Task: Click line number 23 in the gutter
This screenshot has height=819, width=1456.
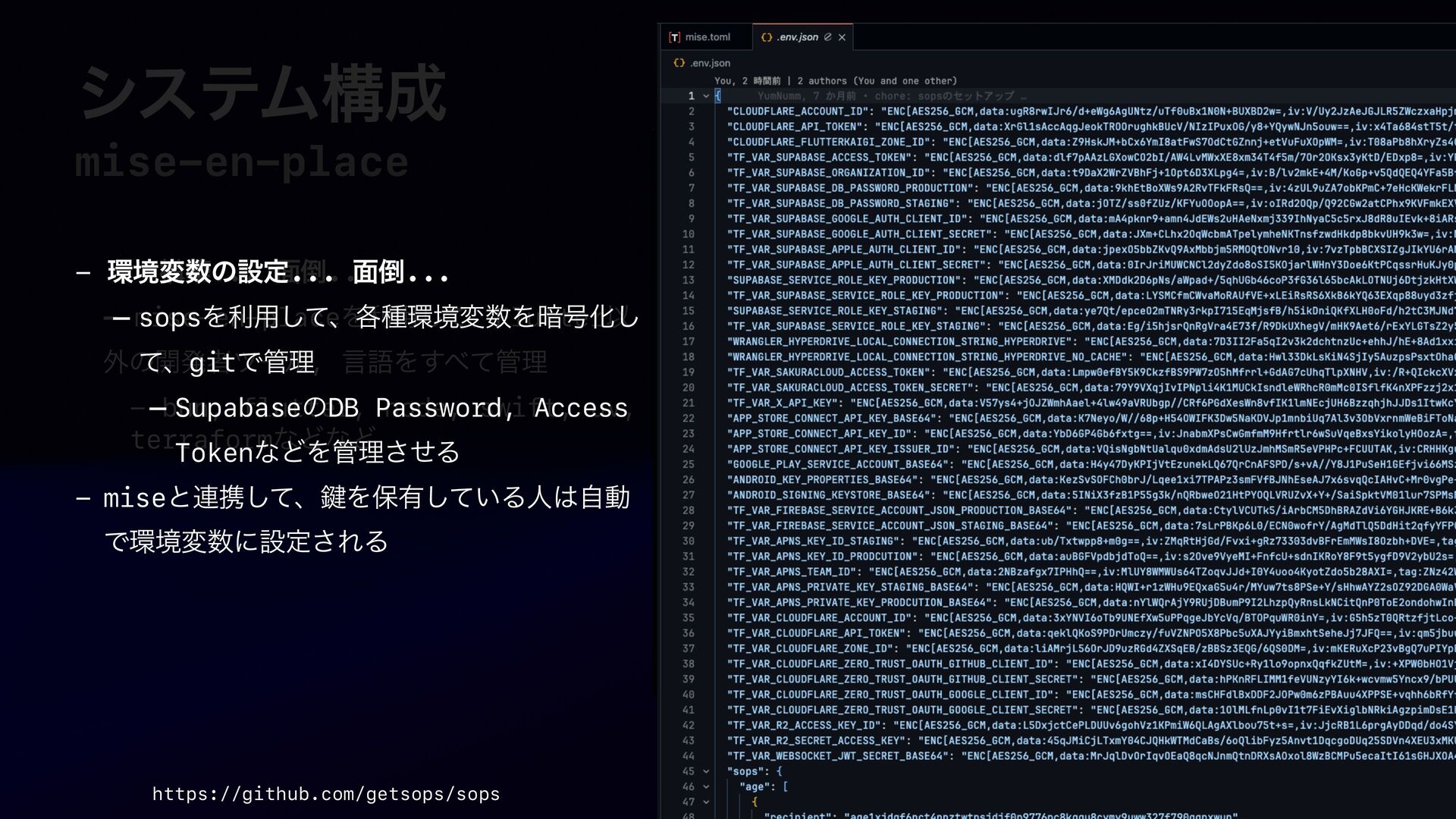Action: (688, 434)
